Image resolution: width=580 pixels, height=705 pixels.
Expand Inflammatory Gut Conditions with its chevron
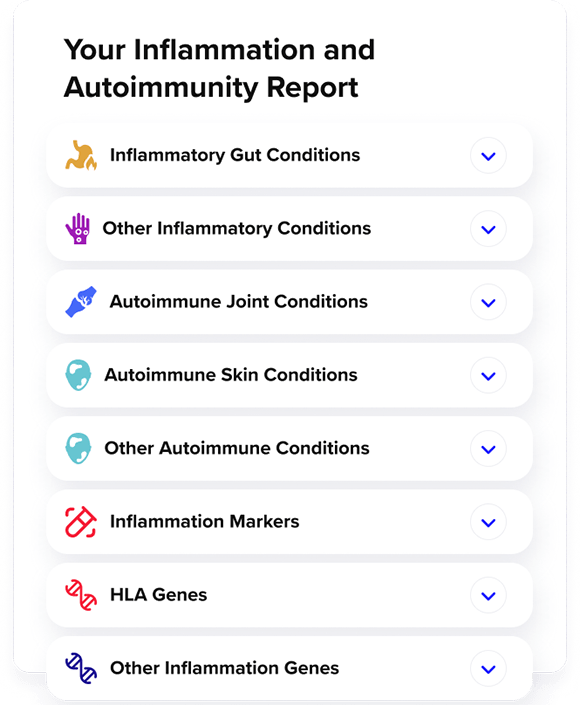[488, 156]
